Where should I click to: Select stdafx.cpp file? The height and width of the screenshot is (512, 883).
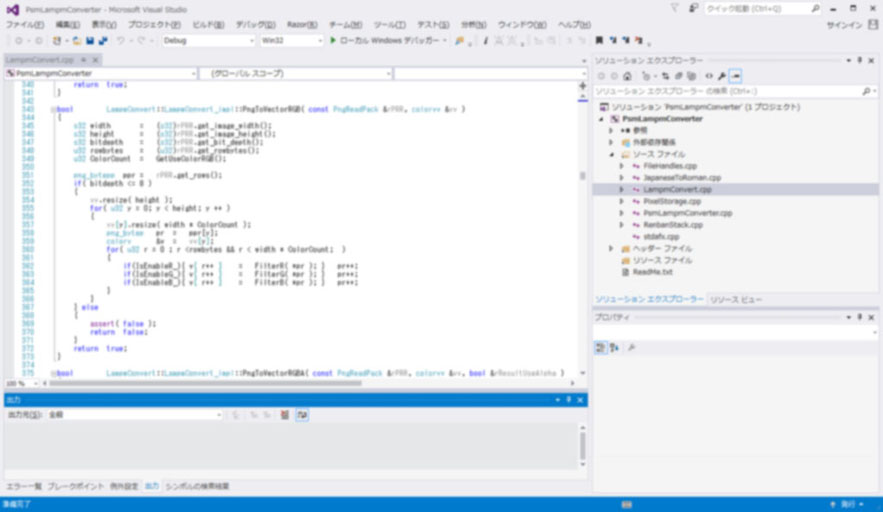pyautogui.click(x=661, y=237)
